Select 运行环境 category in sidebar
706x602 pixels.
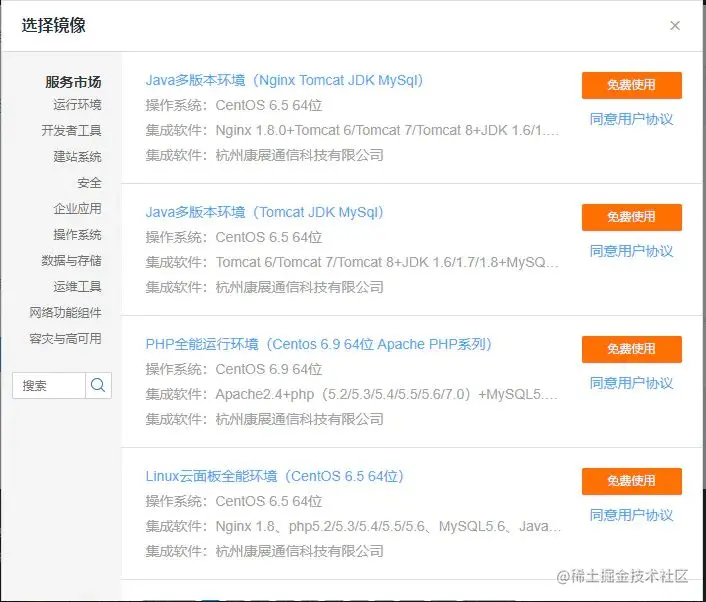[x=77, y=105]
